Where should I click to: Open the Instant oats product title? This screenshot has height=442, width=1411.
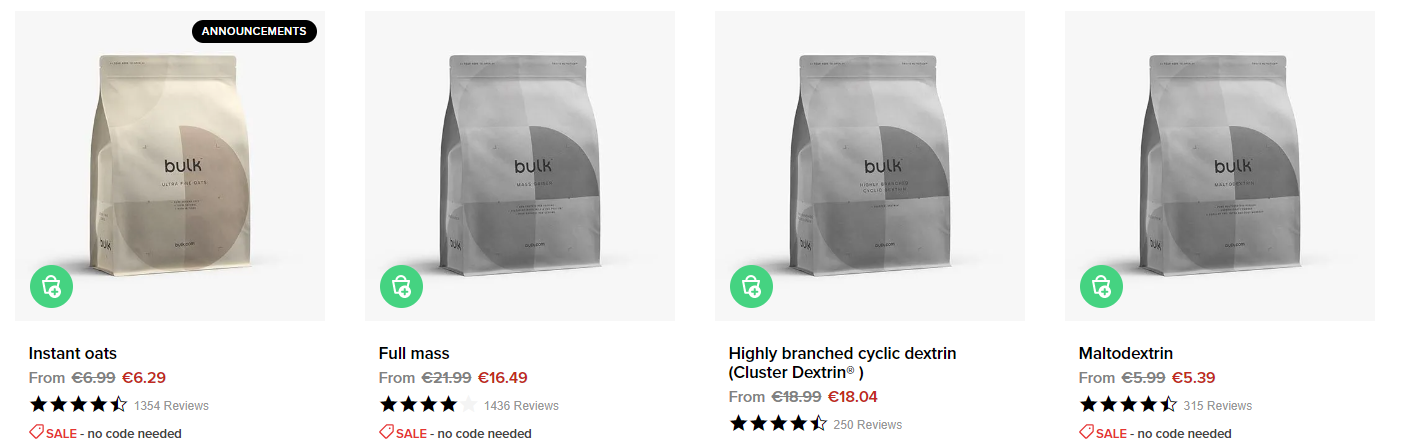click(x=73, y=353)
